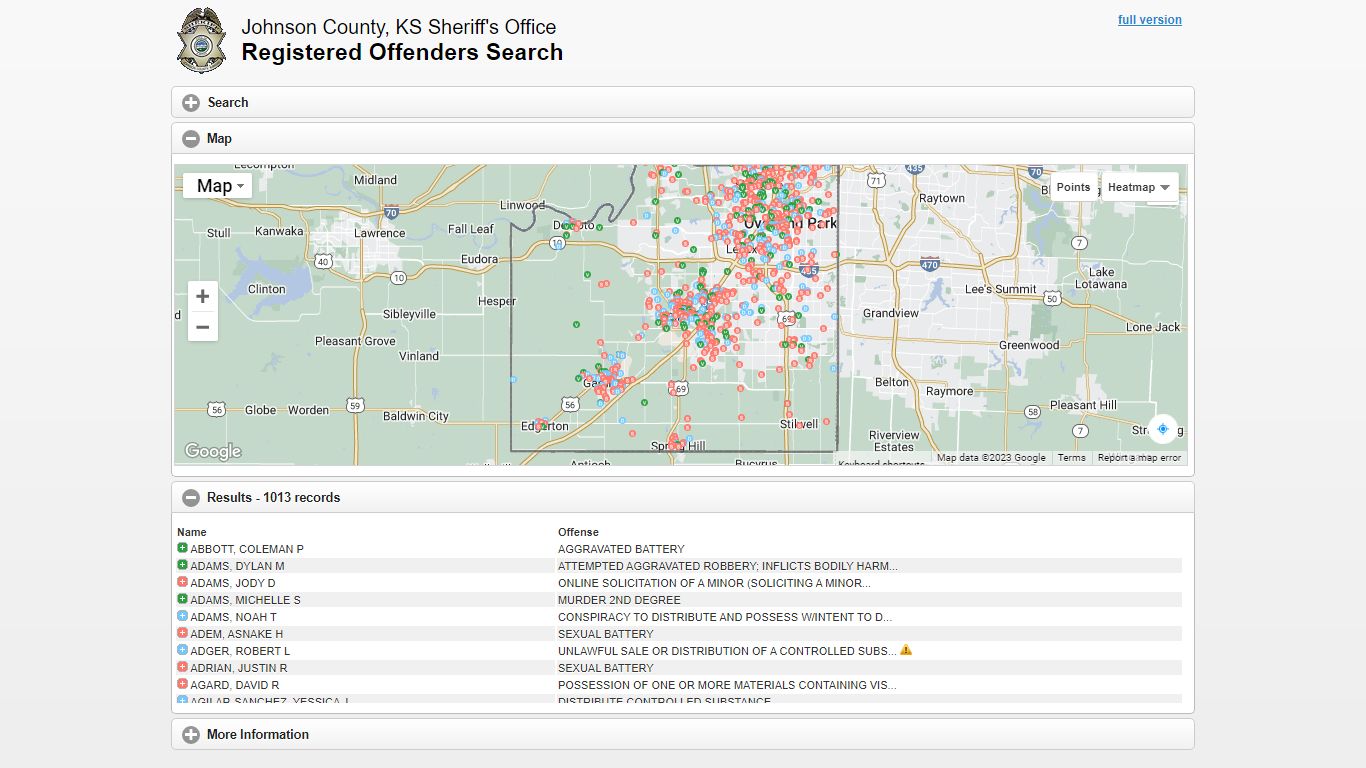Click the Lawrence city label on map
The image size is (1366, 768).
pos(380,233)
